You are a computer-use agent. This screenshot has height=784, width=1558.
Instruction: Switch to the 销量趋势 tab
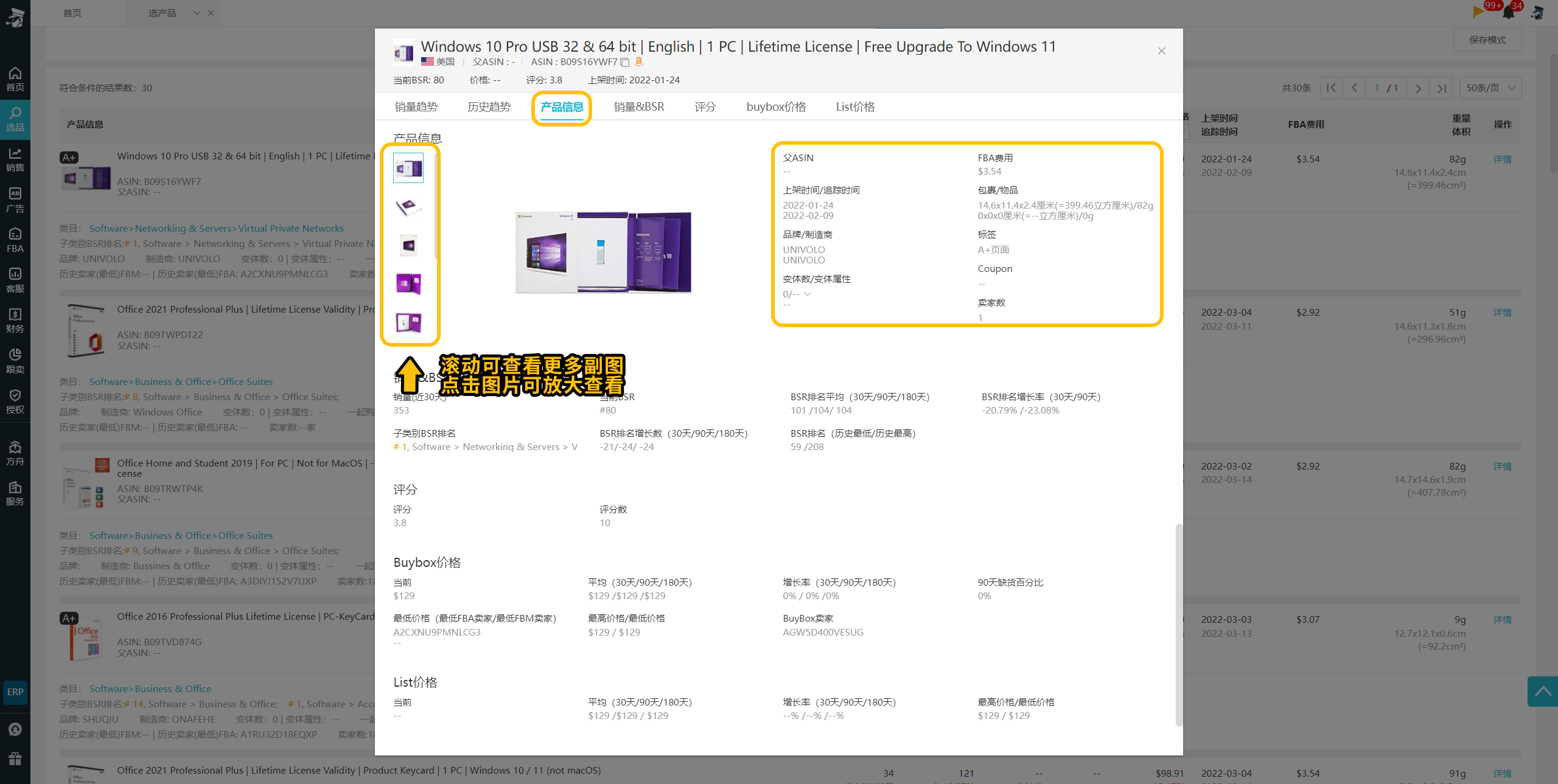(x=416, y=107)
